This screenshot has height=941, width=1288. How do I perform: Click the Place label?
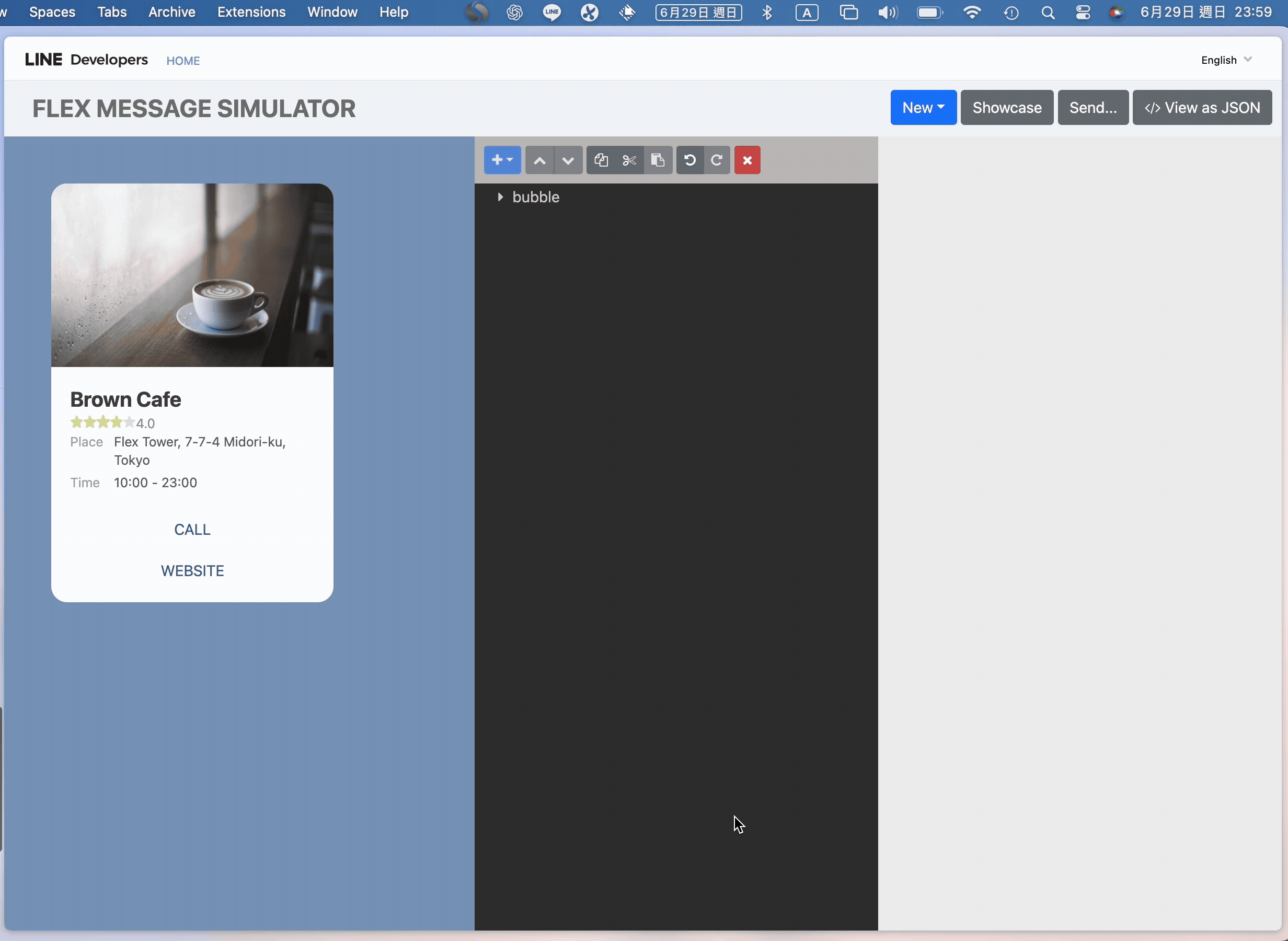click(x=87, y=442)
